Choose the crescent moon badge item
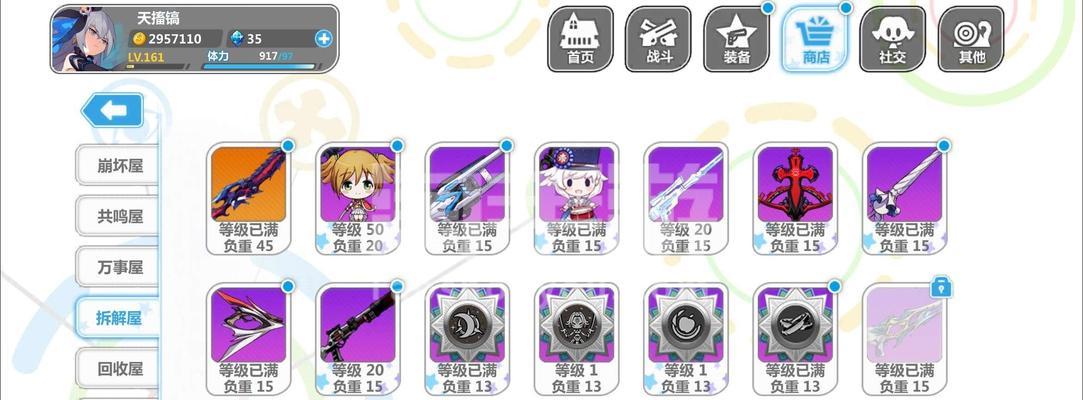Viewport: 1083px width, 400px height. pyautogui.click(x=467, y=339)
